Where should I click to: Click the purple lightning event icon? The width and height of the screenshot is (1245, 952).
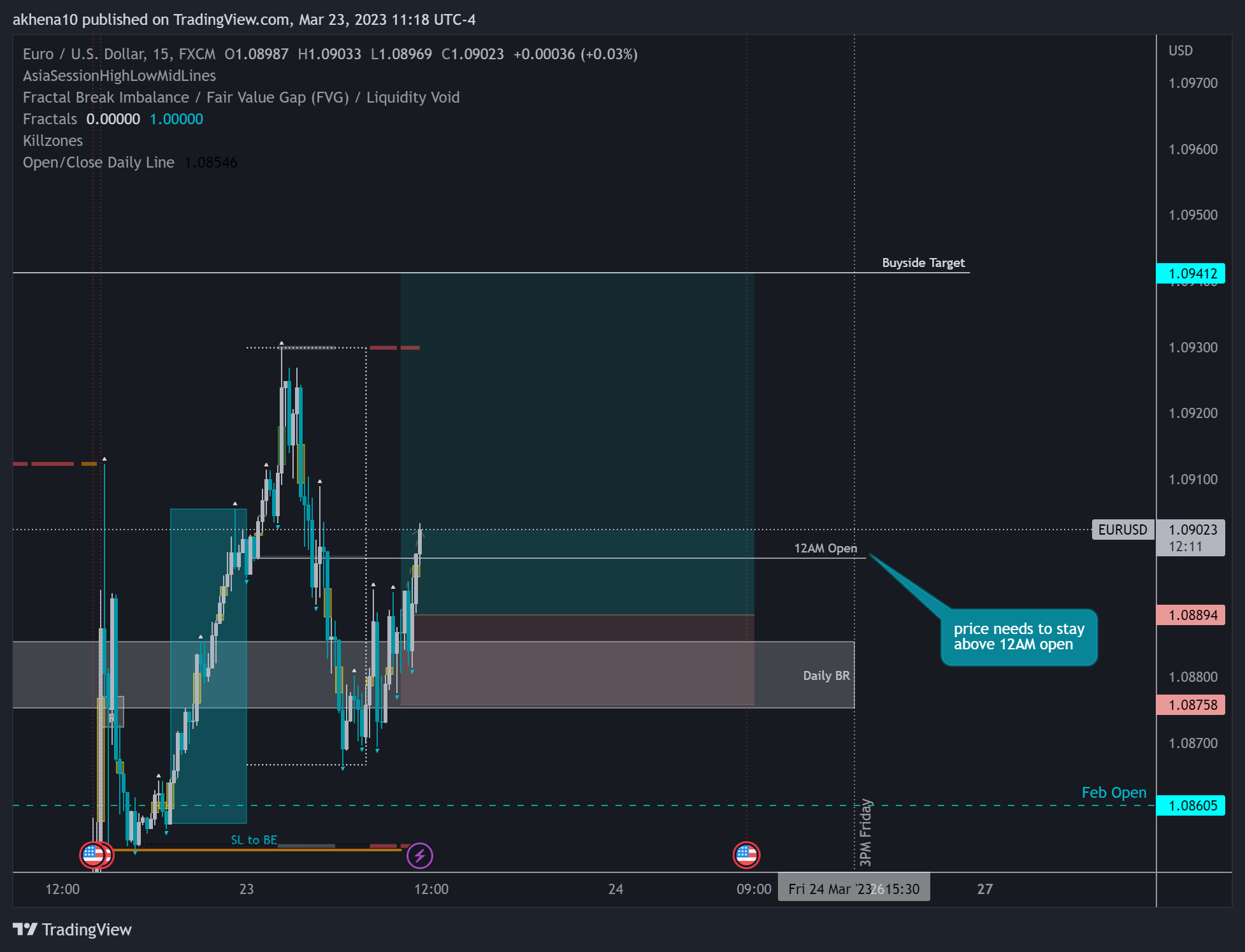pyautogui.click(x=420, y=855)
